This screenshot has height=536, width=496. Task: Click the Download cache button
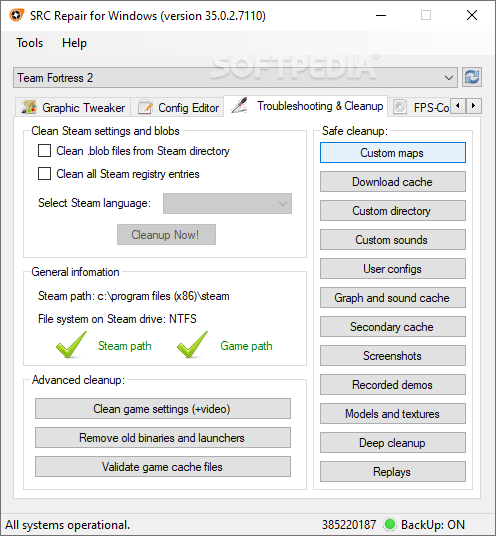(x=393, y=182)
